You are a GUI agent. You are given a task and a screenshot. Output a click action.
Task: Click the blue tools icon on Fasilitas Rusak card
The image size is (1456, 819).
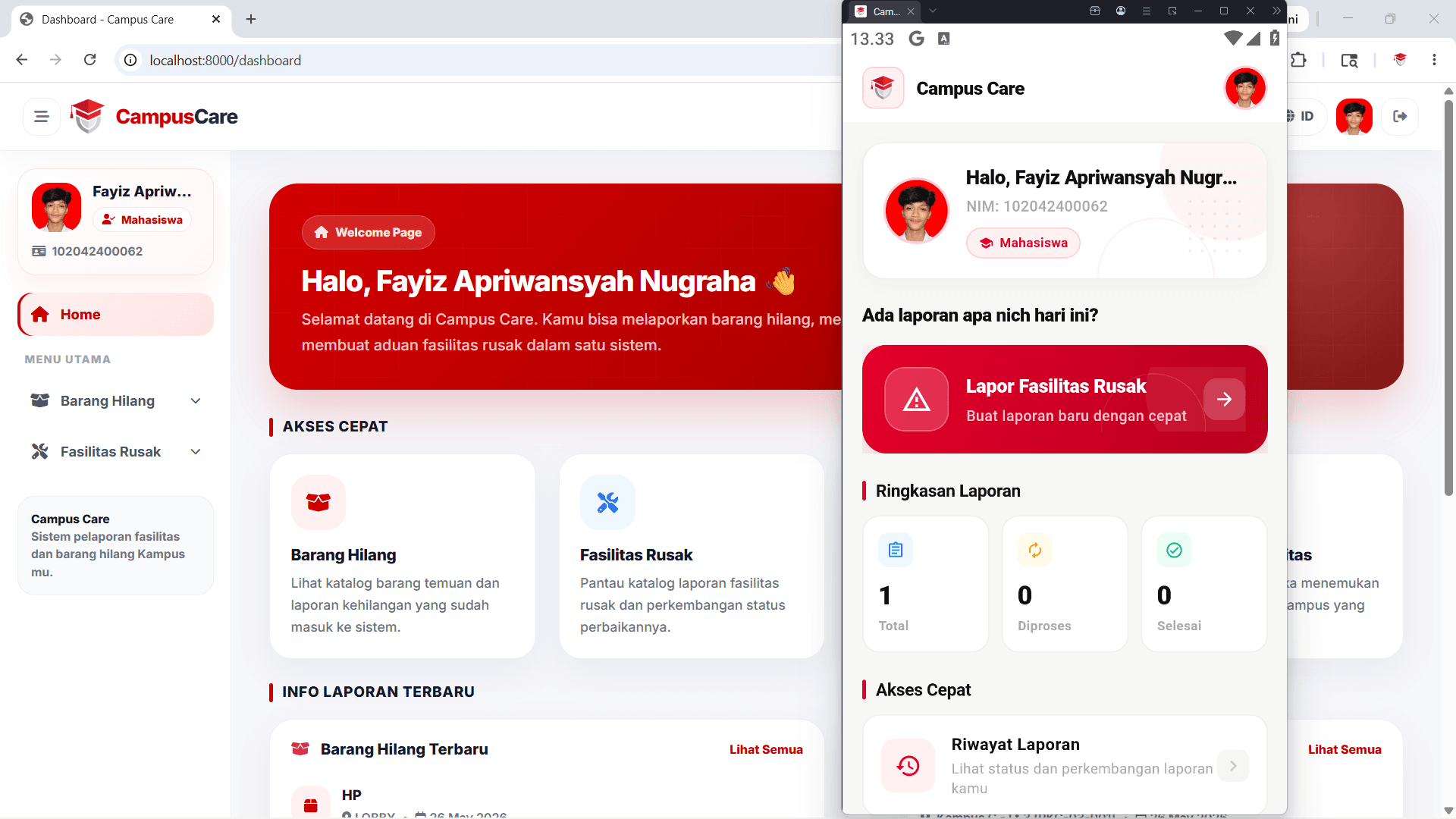[x=607, y=502]
